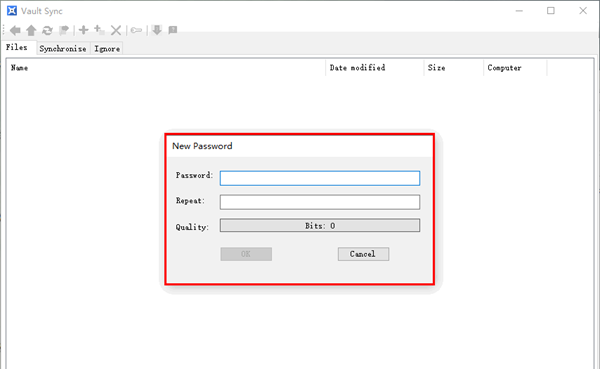Sort by the Date modified column header
600x369 pixels.
click(375, 68)
